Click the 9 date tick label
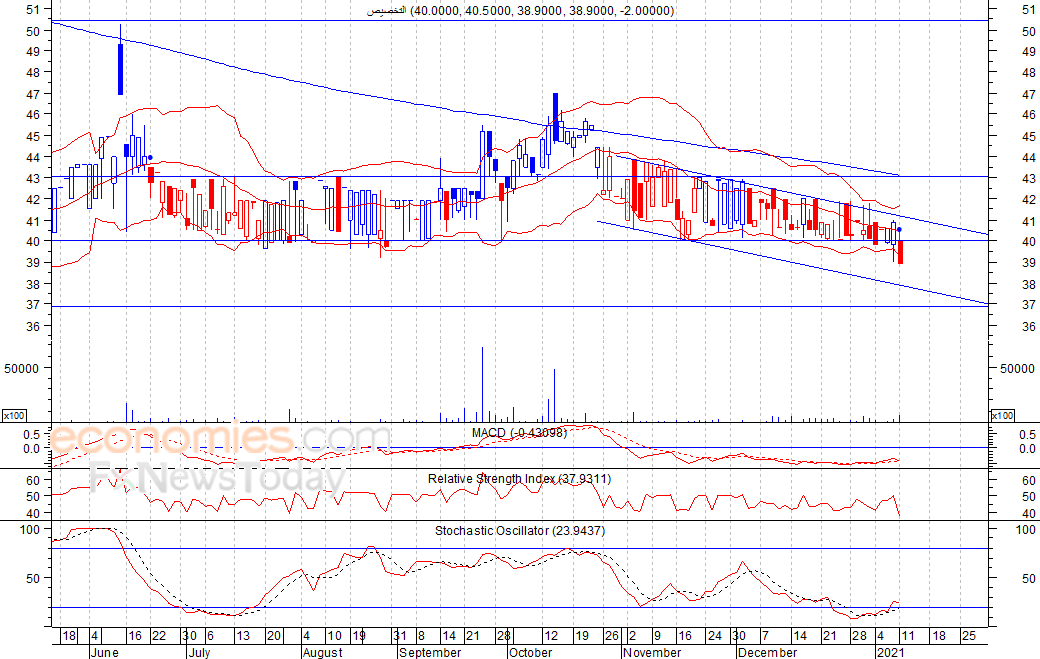Image resolution: width=1040 pixels, height=659 pixels. pos(657,636)
